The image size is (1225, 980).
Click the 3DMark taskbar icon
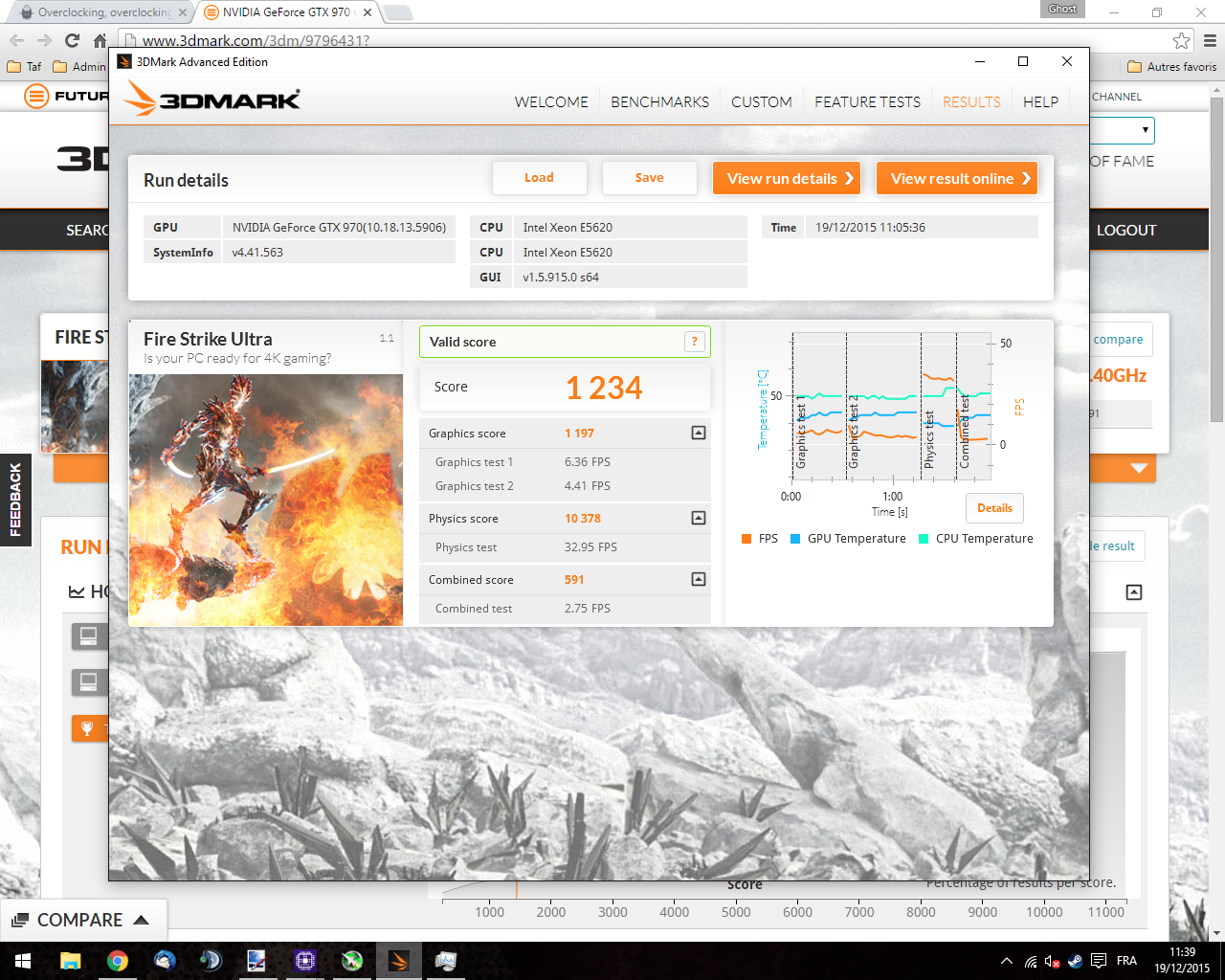[399, 961]
